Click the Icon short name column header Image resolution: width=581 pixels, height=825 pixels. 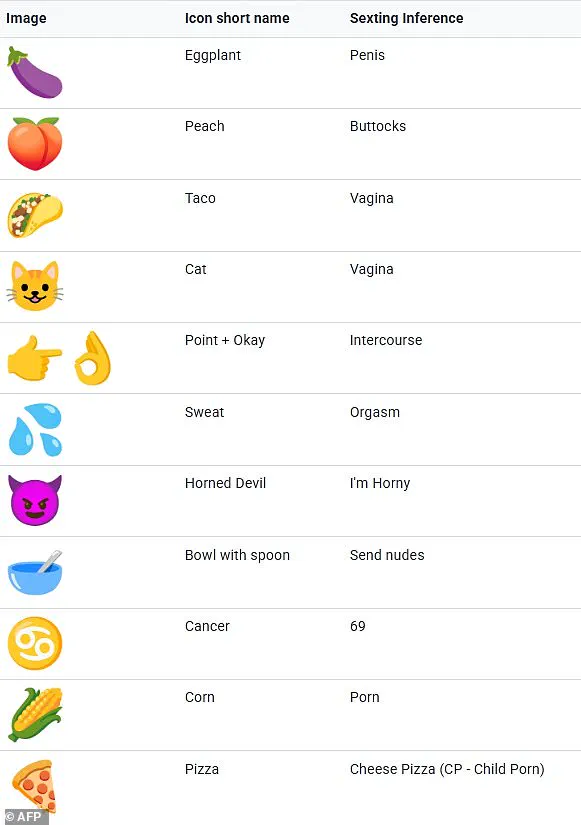pos(237,18)
